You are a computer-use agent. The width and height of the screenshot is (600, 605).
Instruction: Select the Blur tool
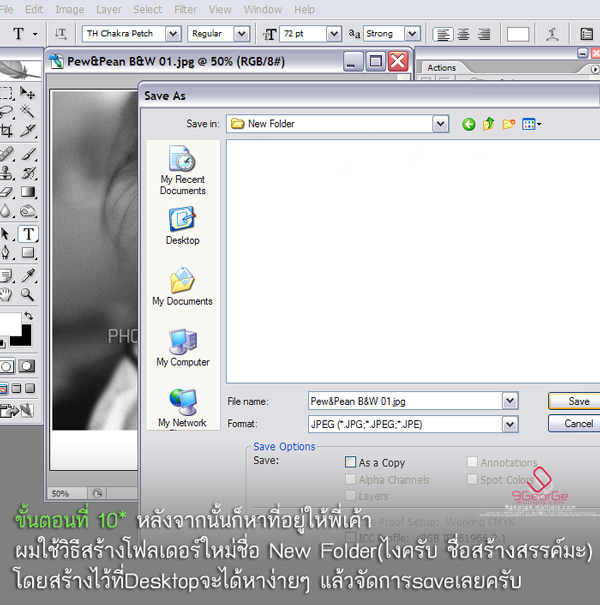pos(6,211)
